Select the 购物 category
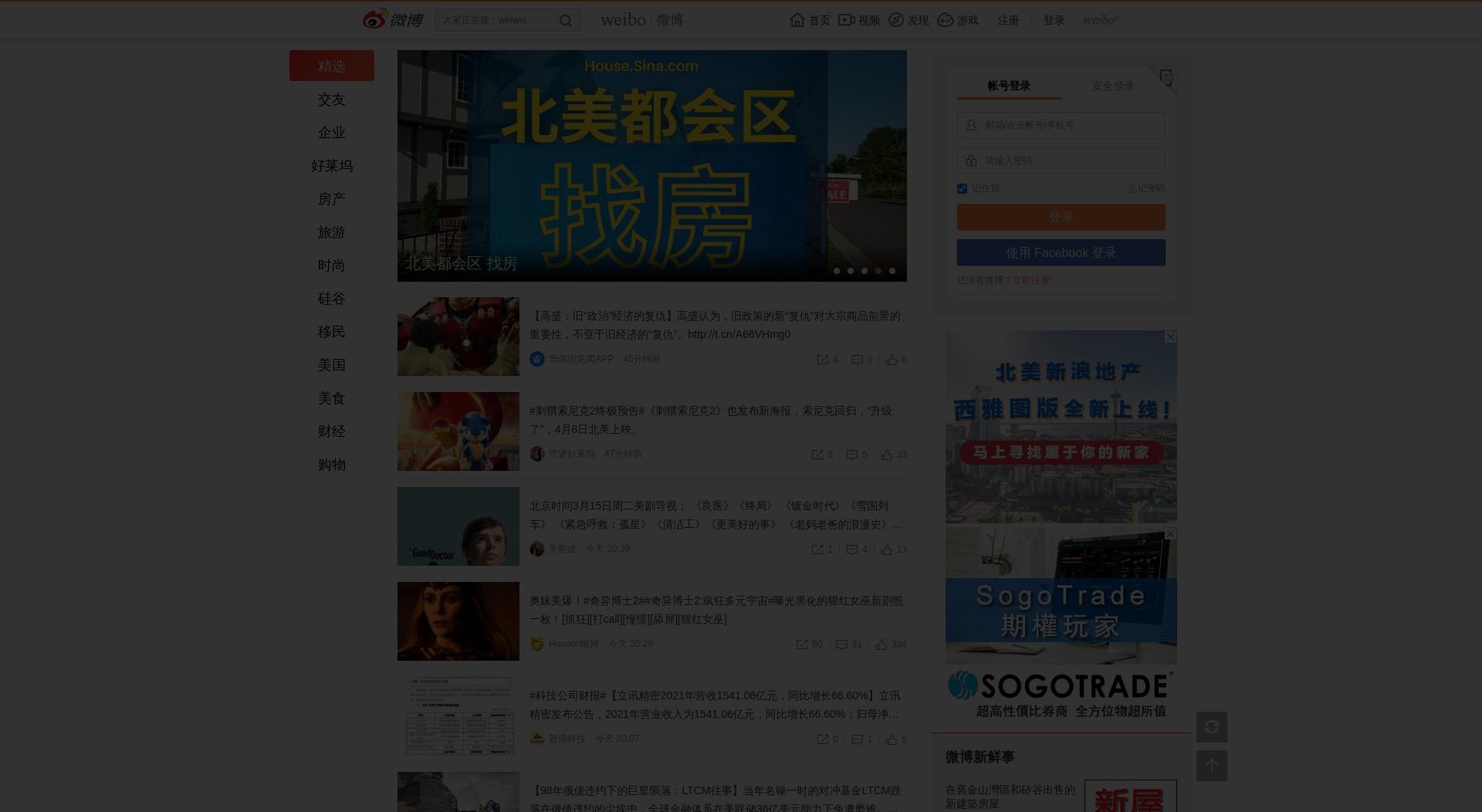This screenshot has height=812, width=1482. (x=332, y=465)
